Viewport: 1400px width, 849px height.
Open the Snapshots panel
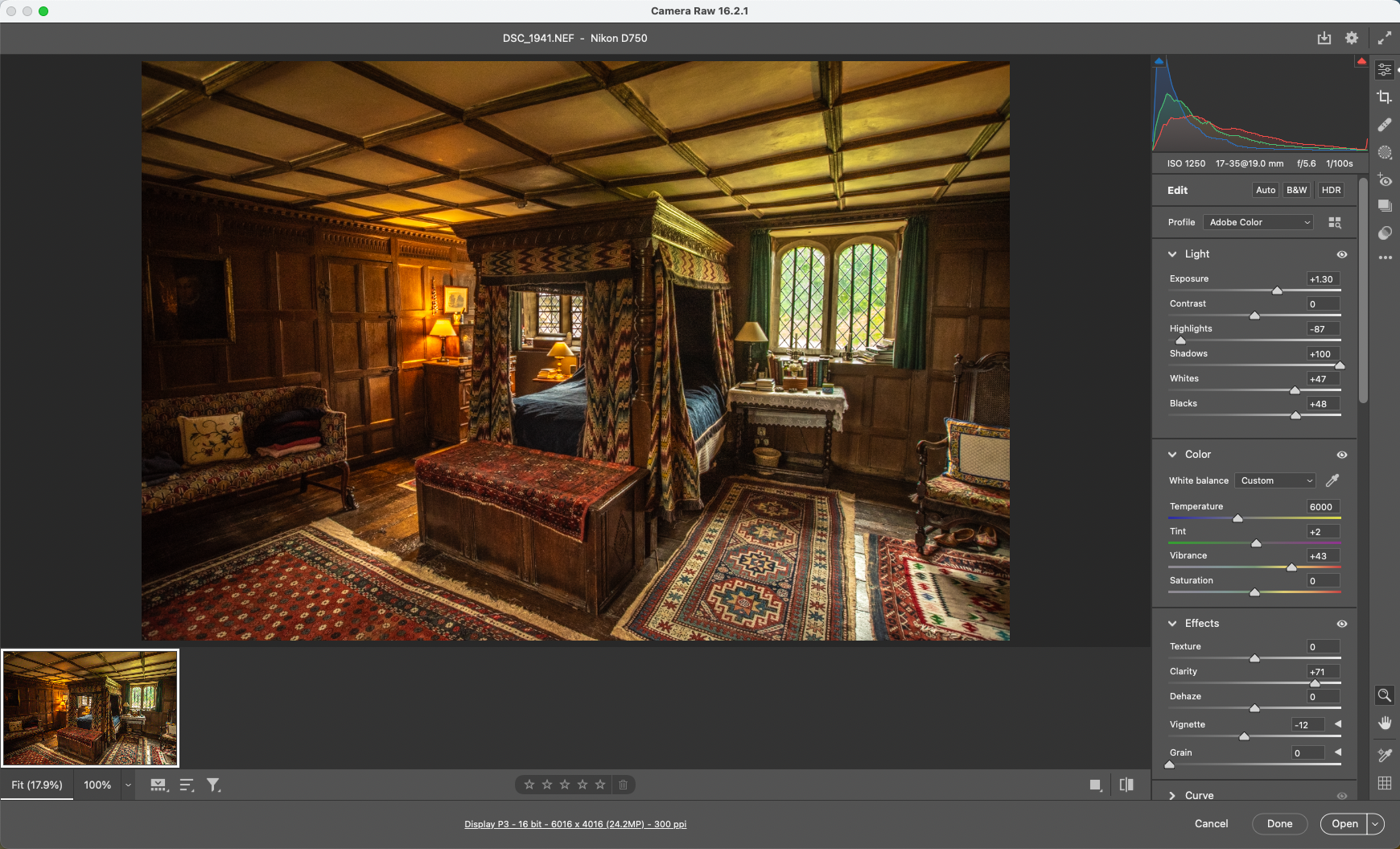coord(1385,206)
